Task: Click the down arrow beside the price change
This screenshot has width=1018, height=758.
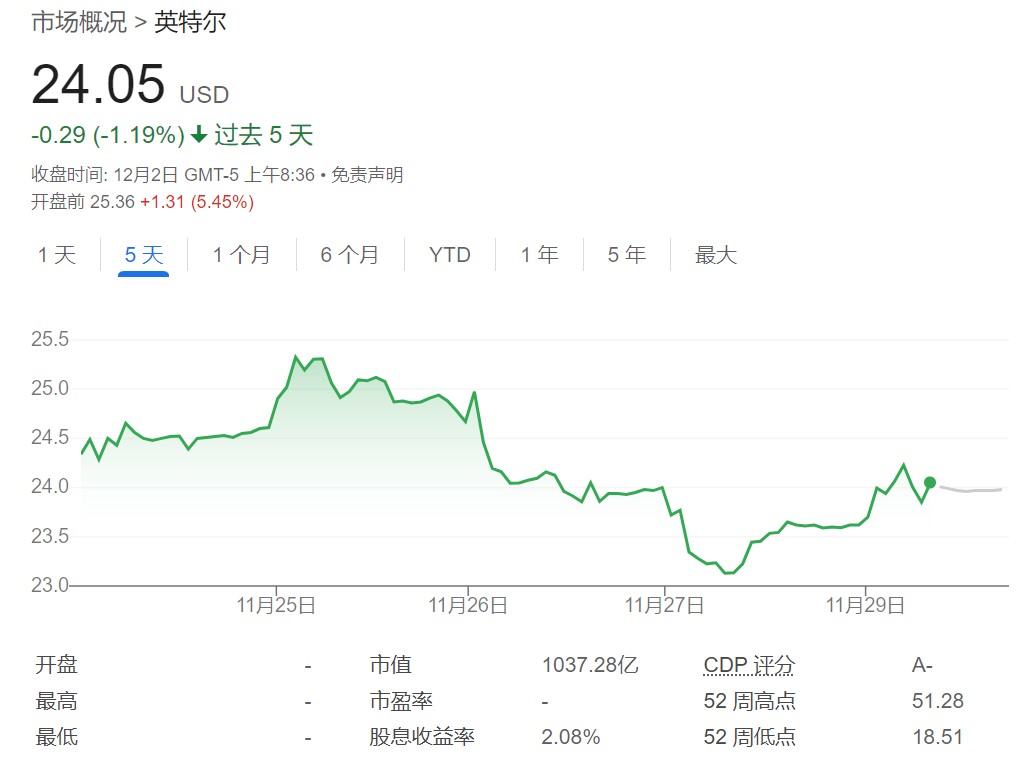Action: (x=199, y=135)
